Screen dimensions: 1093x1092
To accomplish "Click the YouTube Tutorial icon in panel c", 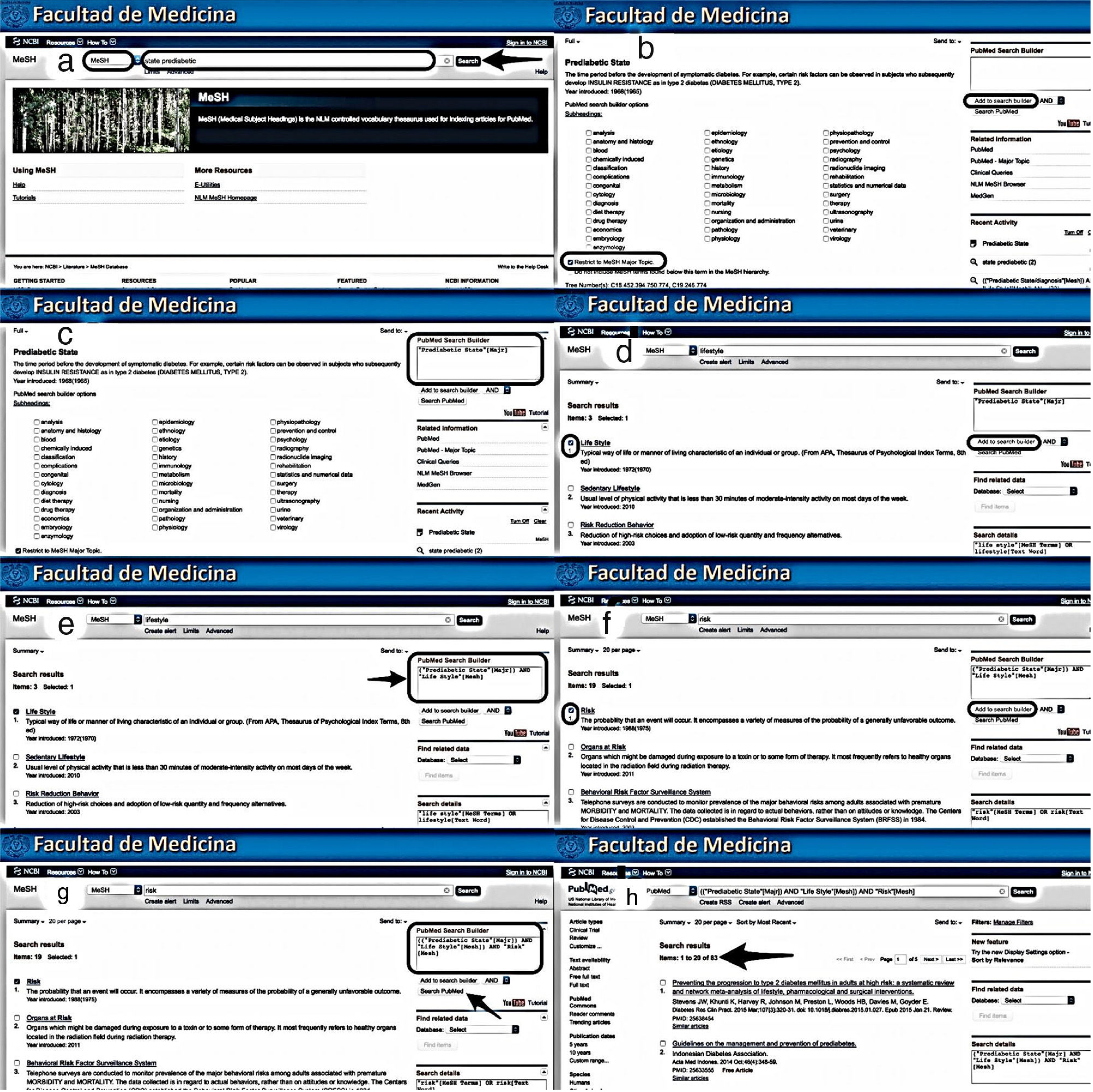I will pyautogui.click(x=515, y=413).
